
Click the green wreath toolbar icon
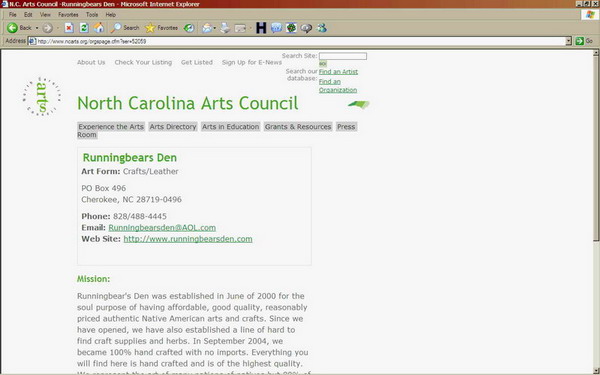click(x=291, y=28)
